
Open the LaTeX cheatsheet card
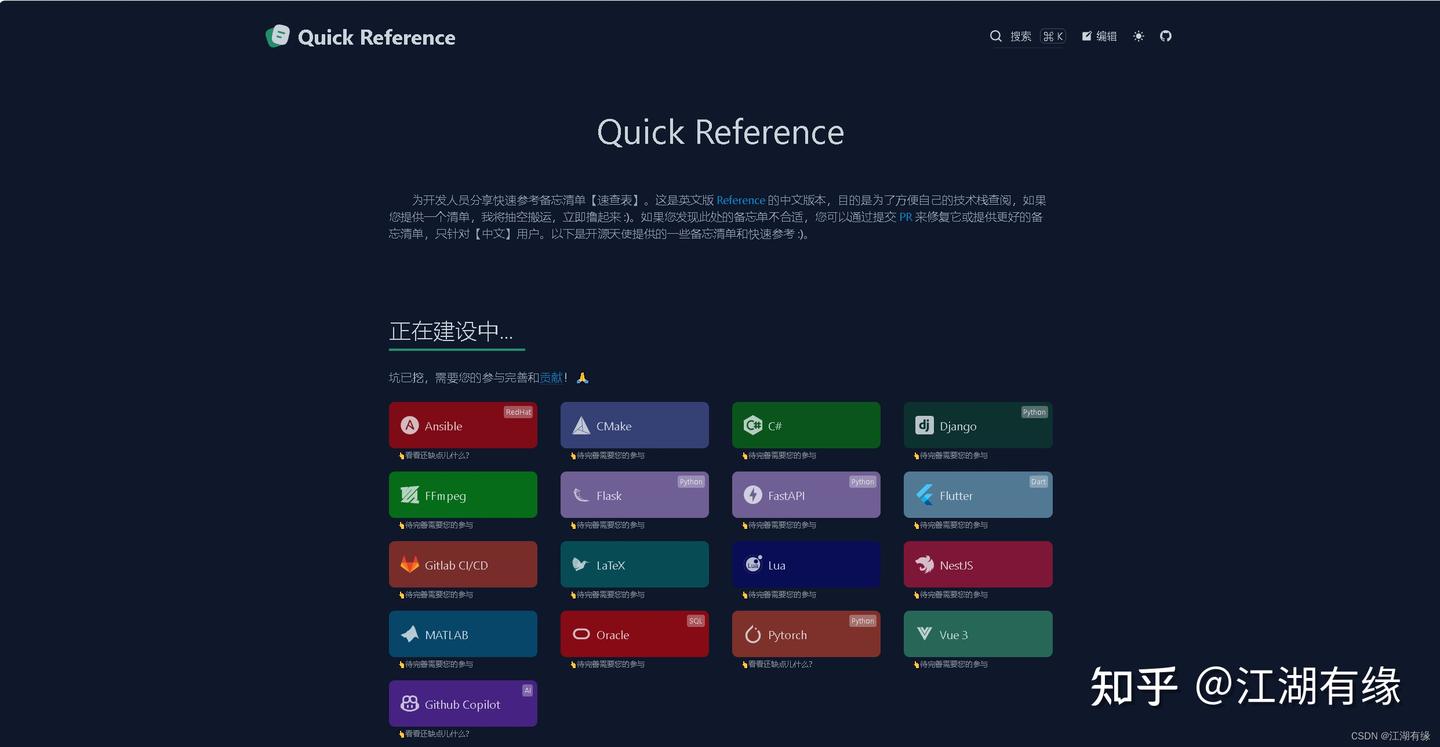click(634, 563)
